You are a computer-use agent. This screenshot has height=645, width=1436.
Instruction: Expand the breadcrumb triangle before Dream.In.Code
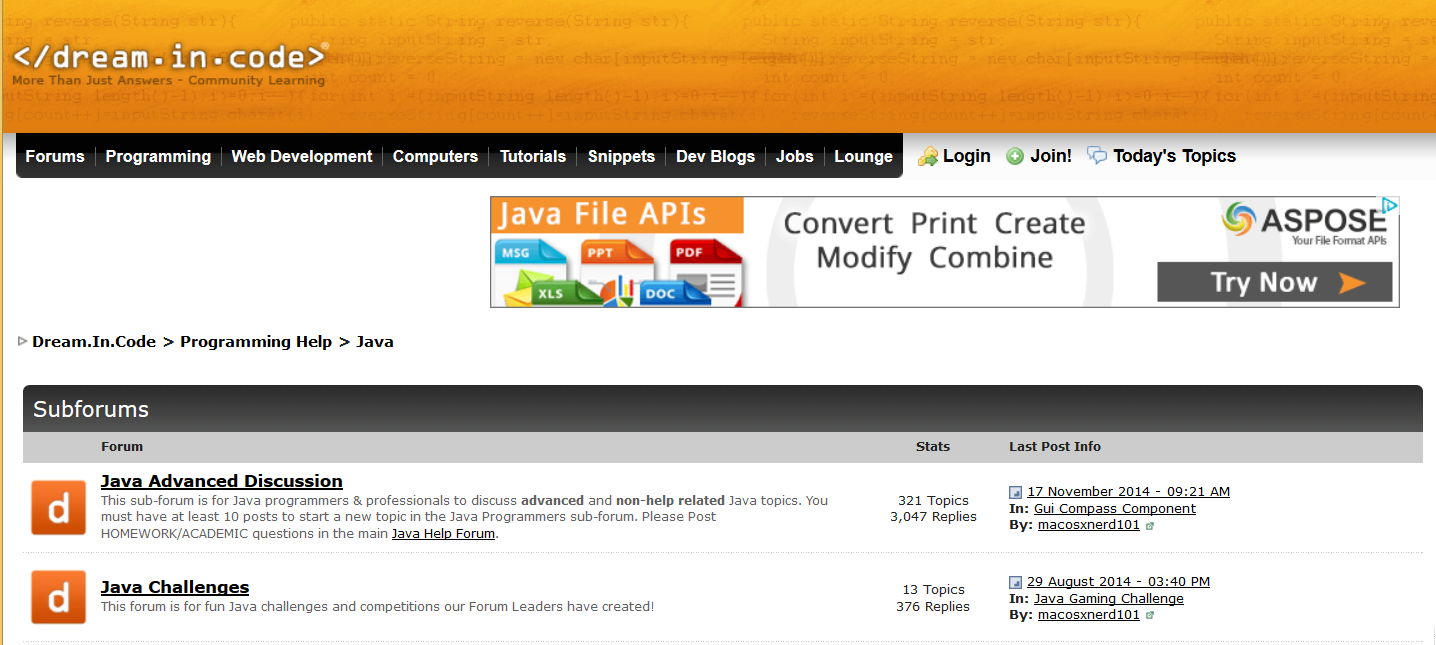click(x=22, y=341)
